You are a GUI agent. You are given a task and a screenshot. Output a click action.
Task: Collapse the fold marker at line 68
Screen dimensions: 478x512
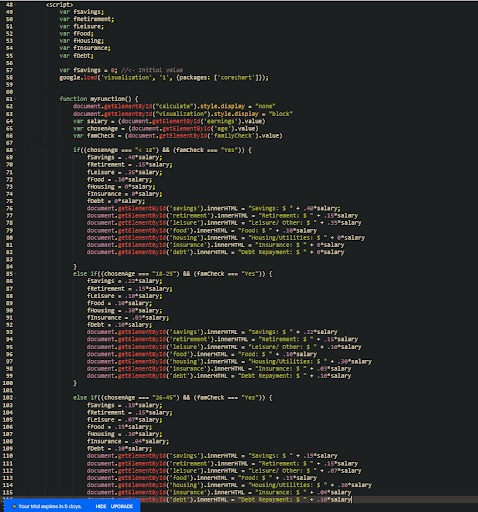pyautogui.click(x=15, y=150)
